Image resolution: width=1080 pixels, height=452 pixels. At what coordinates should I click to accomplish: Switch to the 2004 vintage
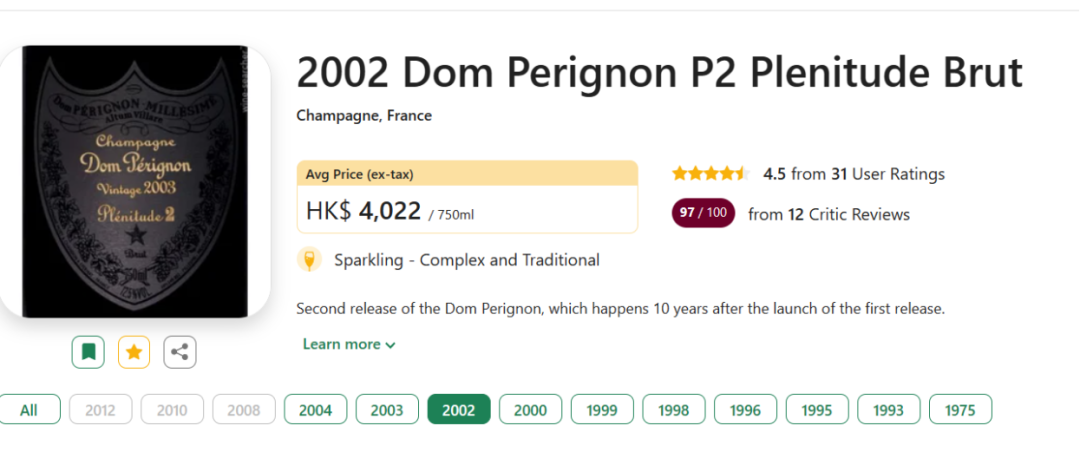(315, 409)
